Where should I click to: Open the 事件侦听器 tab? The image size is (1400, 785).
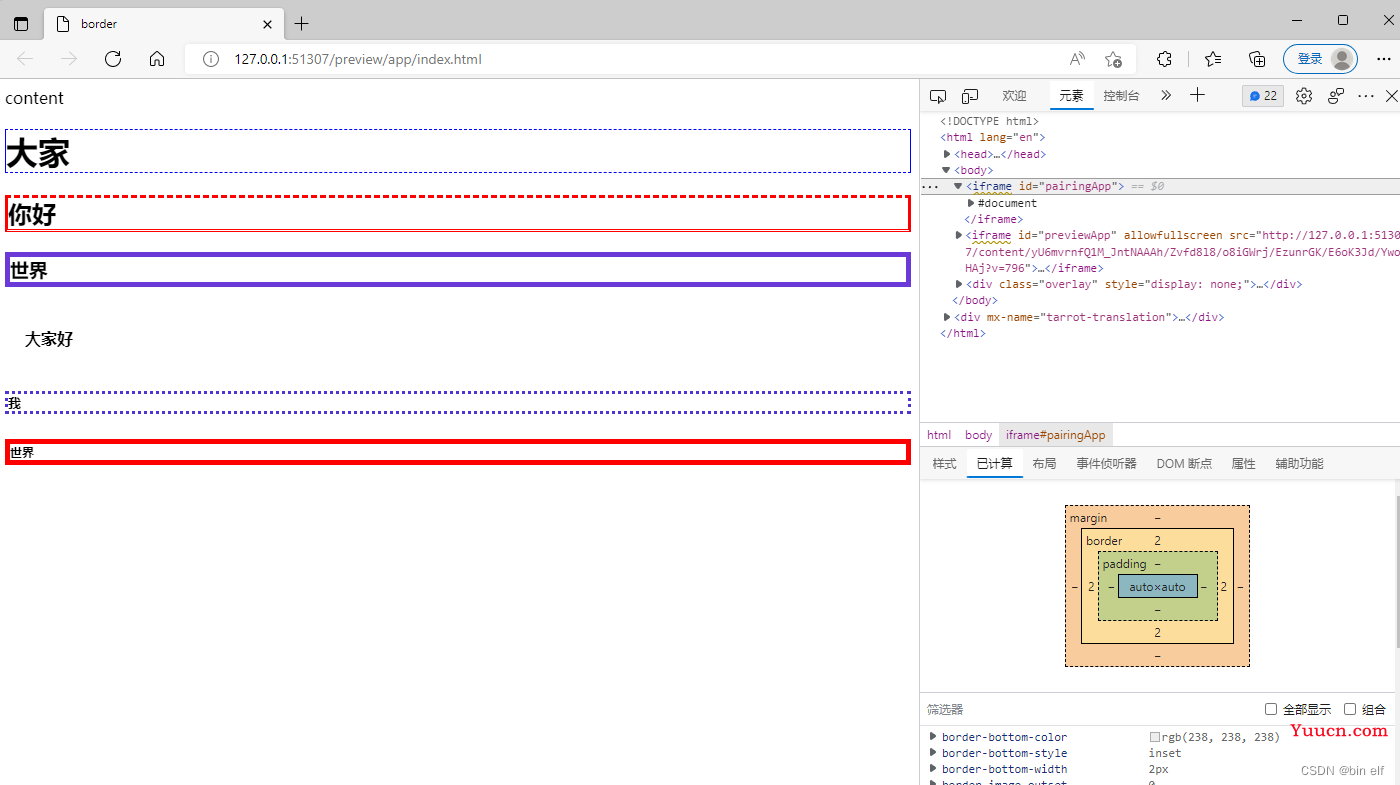click(x=1106, y=464)
